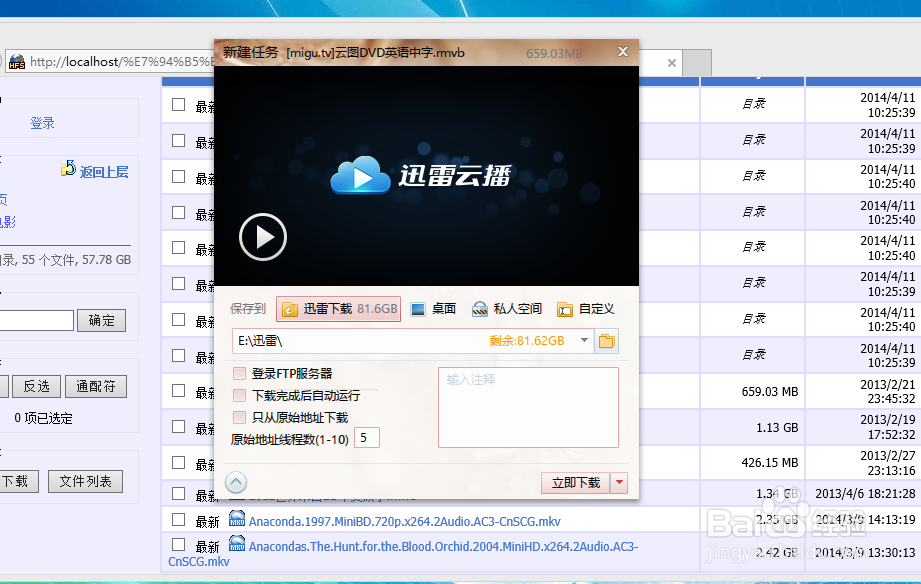Select the 迅雷下载 81.6GB save location

click(x=338, y=309)
